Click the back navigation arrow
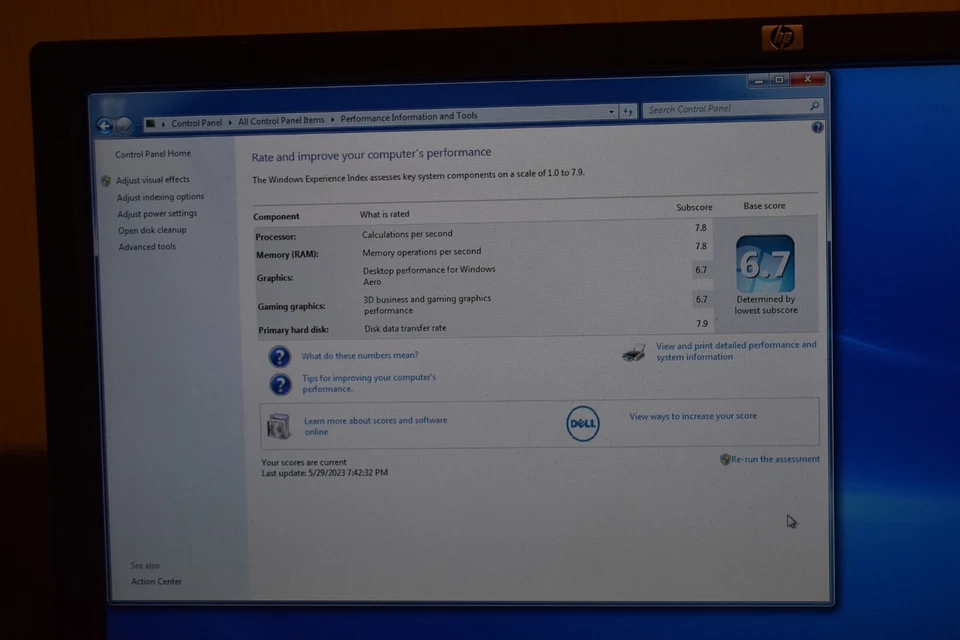Viewport: 960px width, 640px height. [104, 124]
